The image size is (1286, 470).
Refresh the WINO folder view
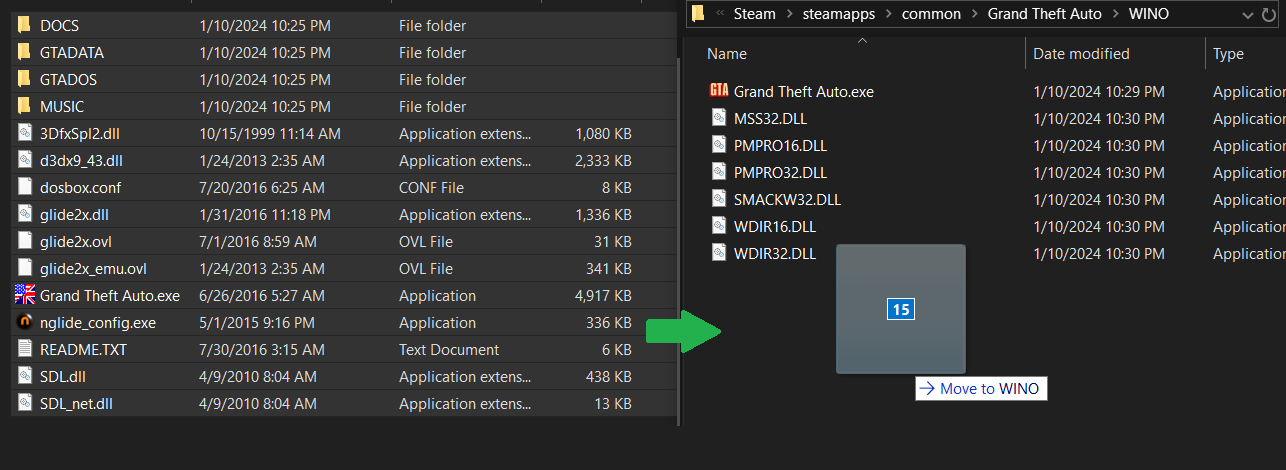[x=1269, y=14]
